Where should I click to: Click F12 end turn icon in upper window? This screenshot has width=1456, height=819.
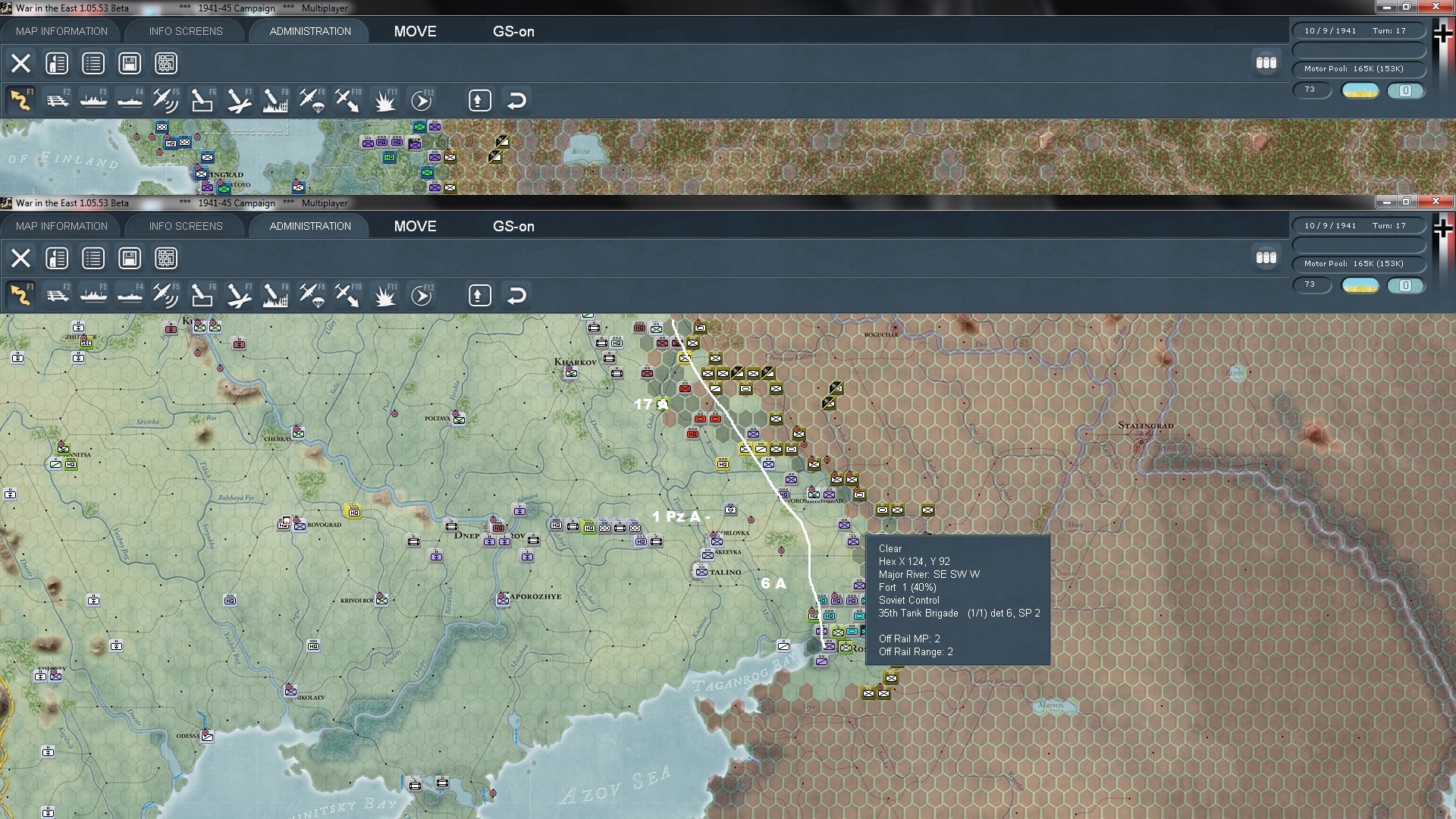(422, 100)
